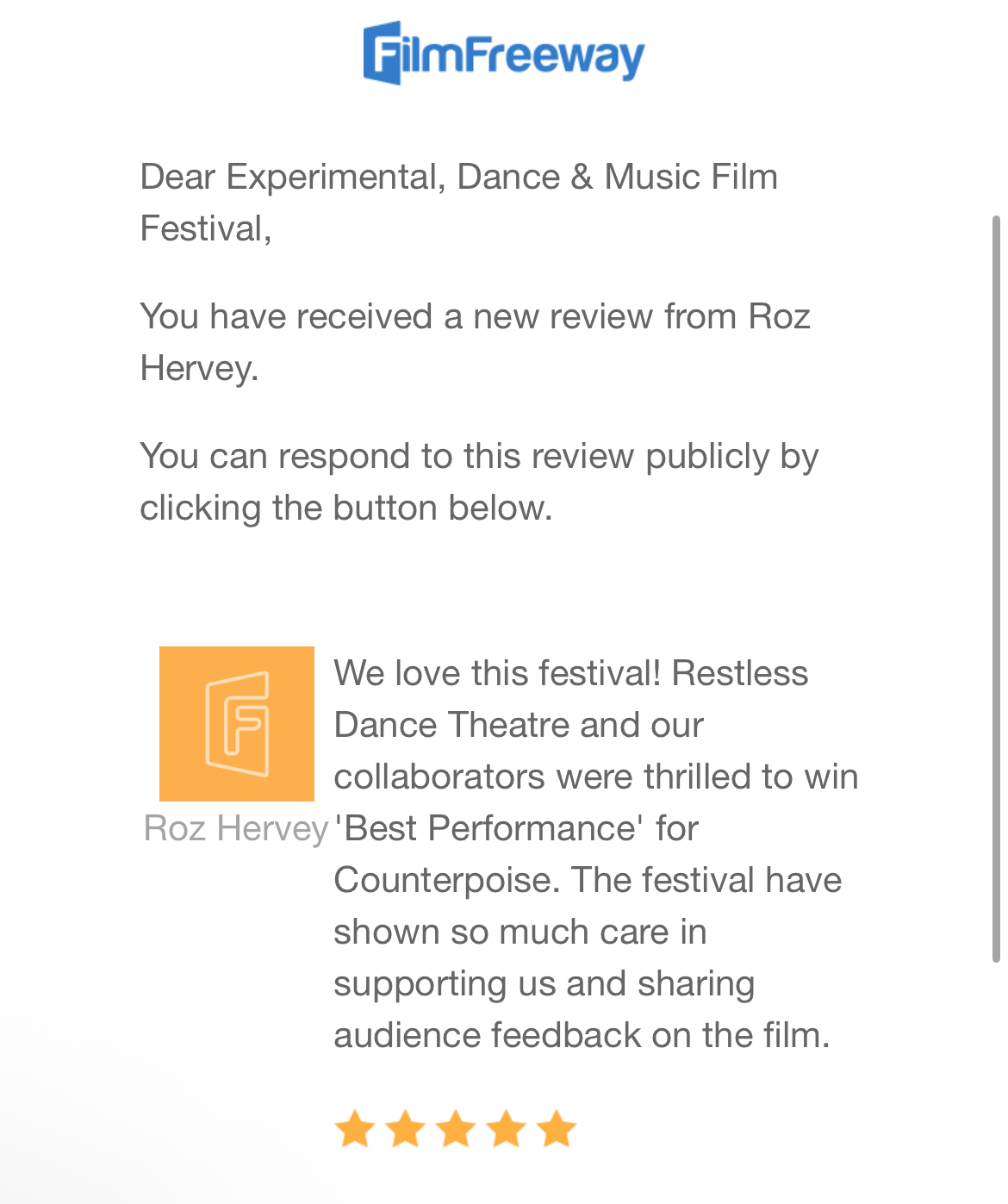Open Roz Hervey's orange avatar image
This screenshot has width=1008, height=1204.
(237, 724)
